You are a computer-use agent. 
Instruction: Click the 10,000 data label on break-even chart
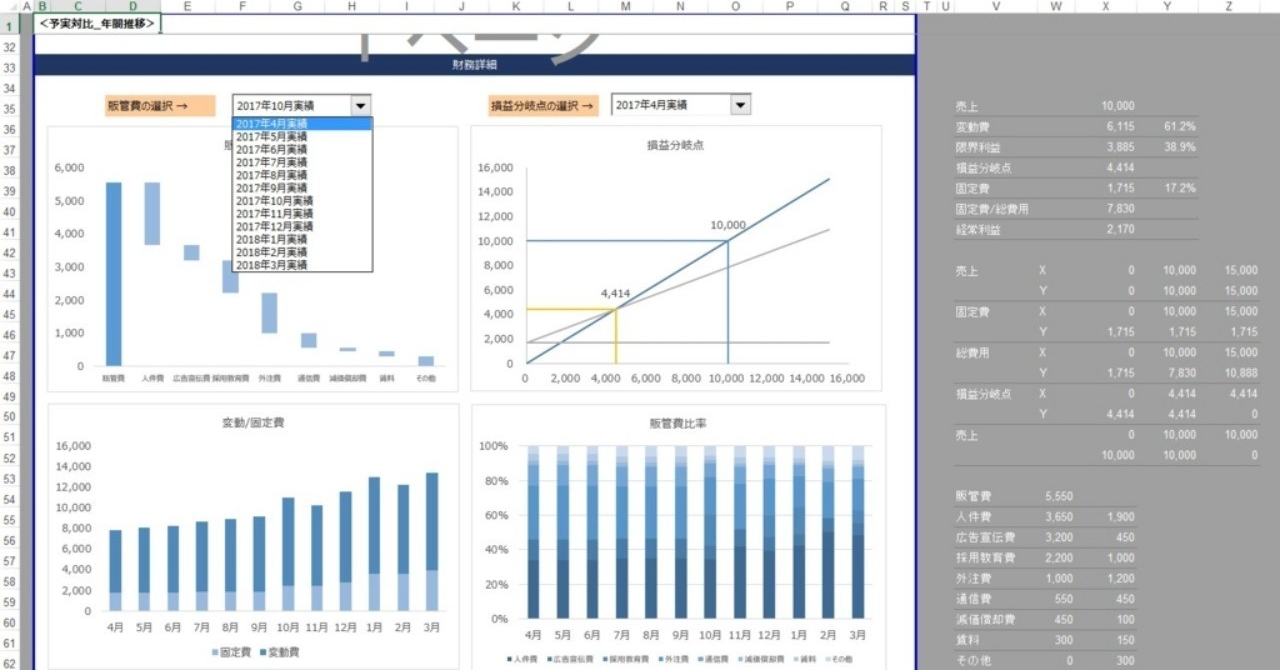[728, 225]
